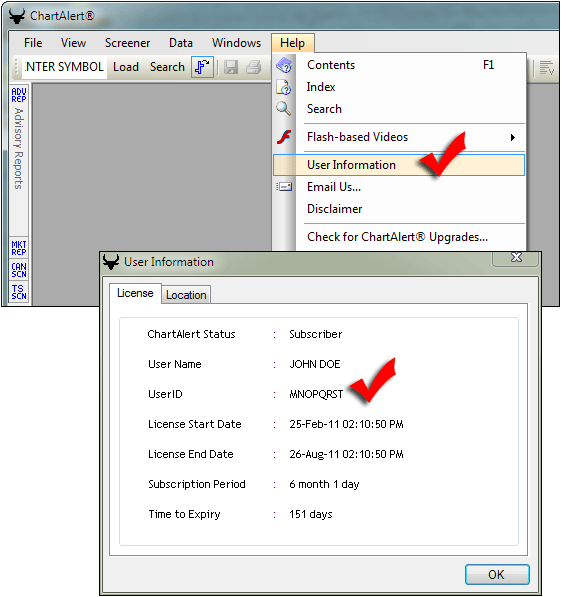561x597 pixels.
Task: Click the Enter Symbol input field
Action: point(64,67)
